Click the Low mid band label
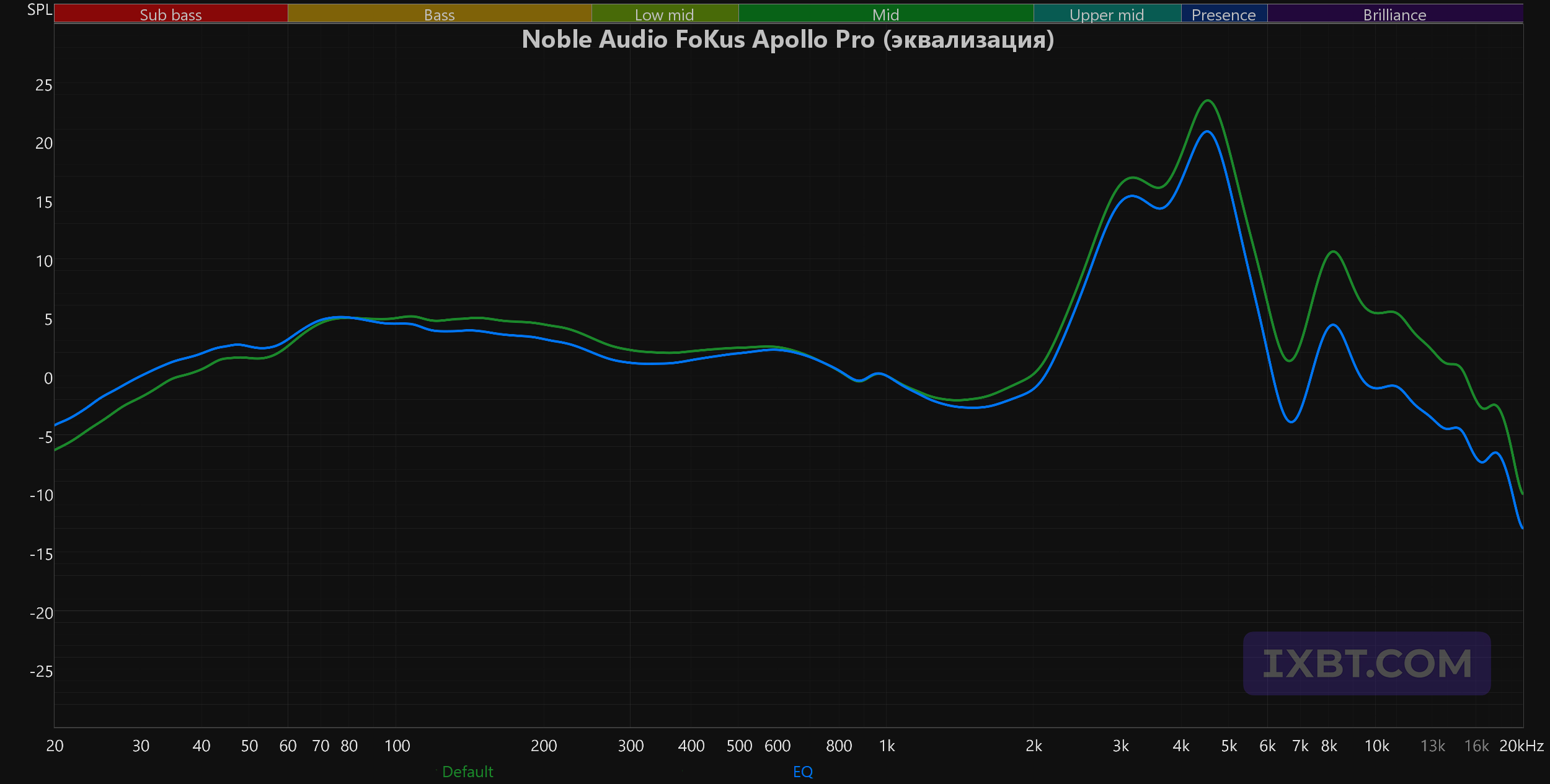1550x784 pixels. coord(665,14)
